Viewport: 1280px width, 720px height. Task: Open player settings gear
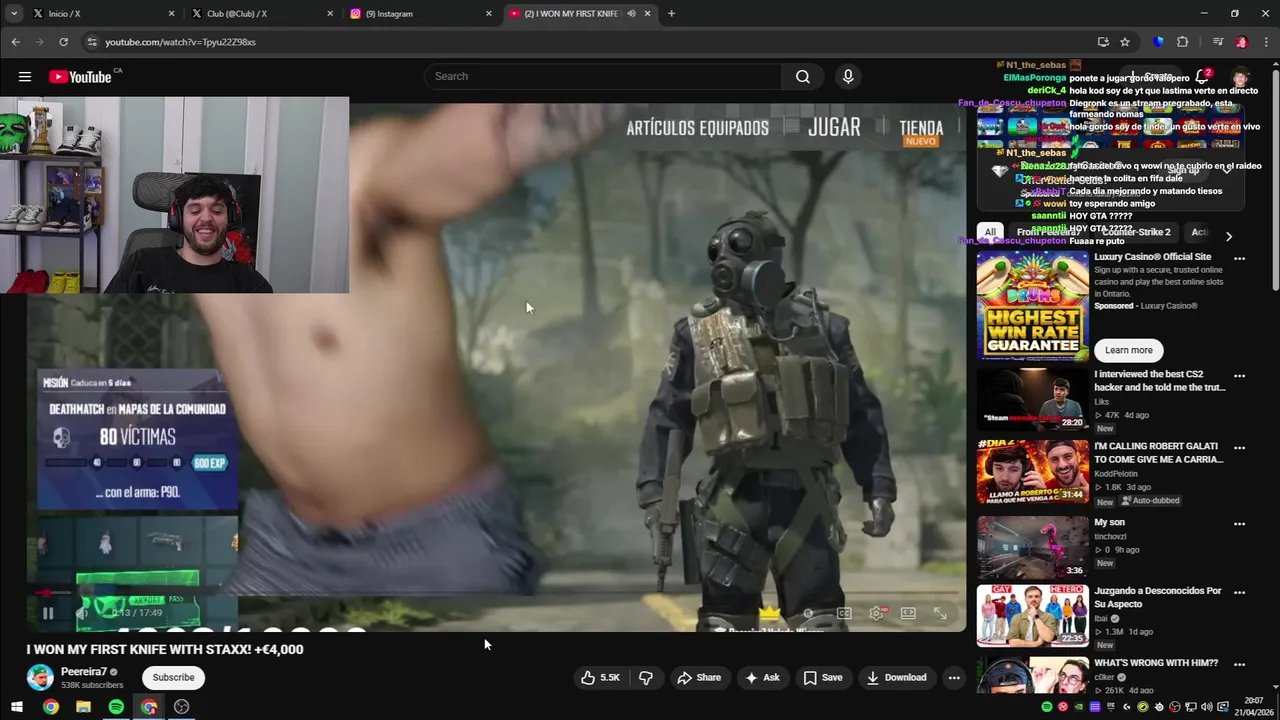(x=876, y=613)
